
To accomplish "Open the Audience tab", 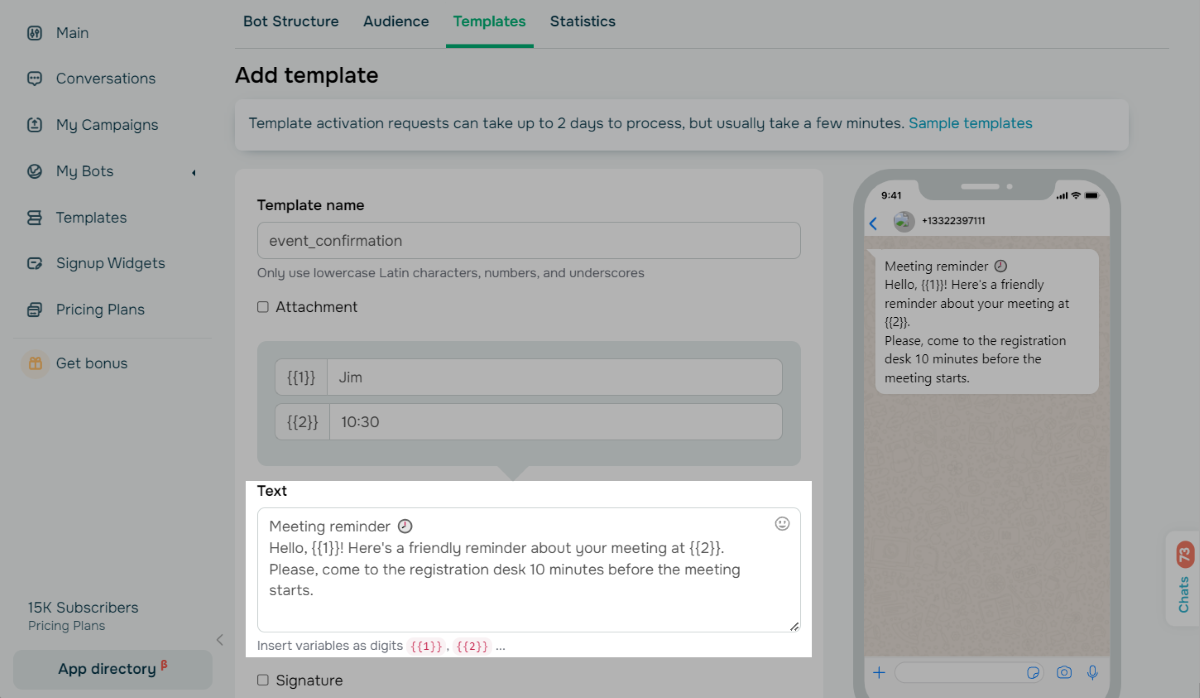I will 396,21.
